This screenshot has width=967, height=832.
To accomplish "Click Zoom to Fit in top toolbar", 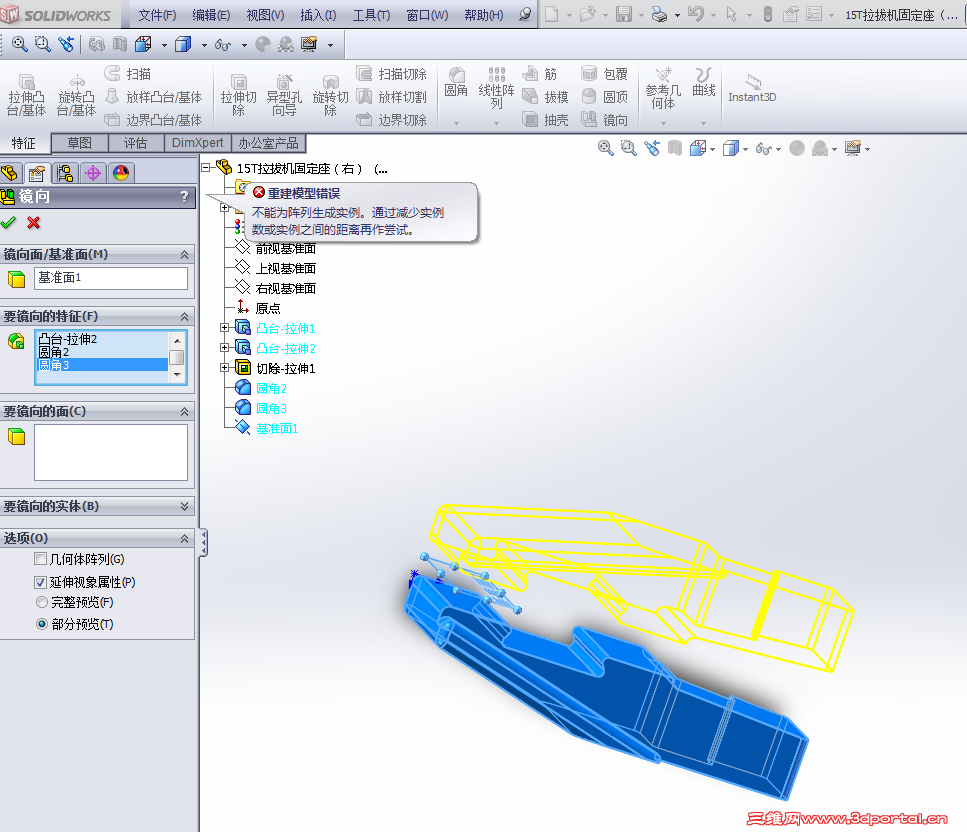I will coord(20,44).
